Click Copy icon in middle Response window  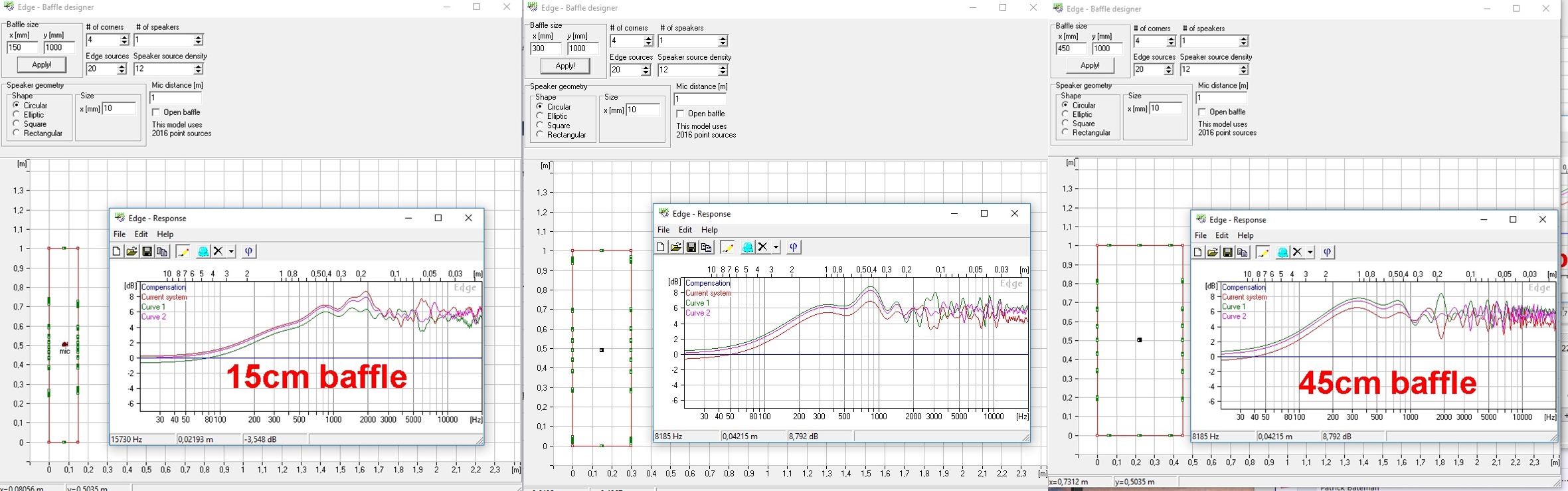(707, 247)
